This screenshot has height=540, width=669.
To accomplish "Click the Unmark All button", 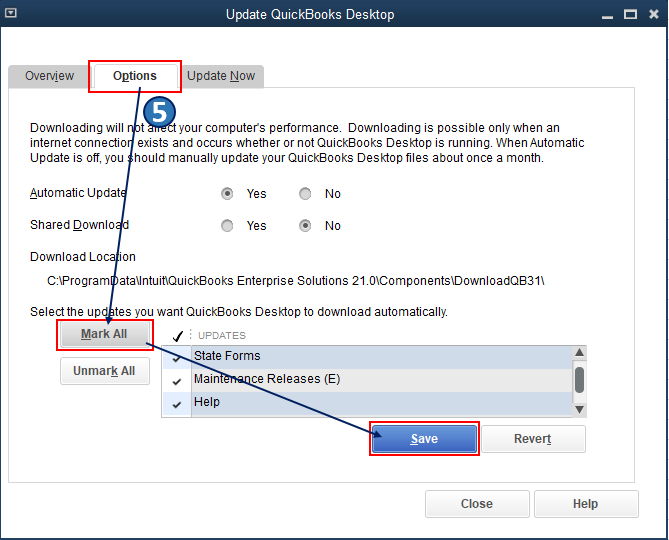I will (105, 371).
